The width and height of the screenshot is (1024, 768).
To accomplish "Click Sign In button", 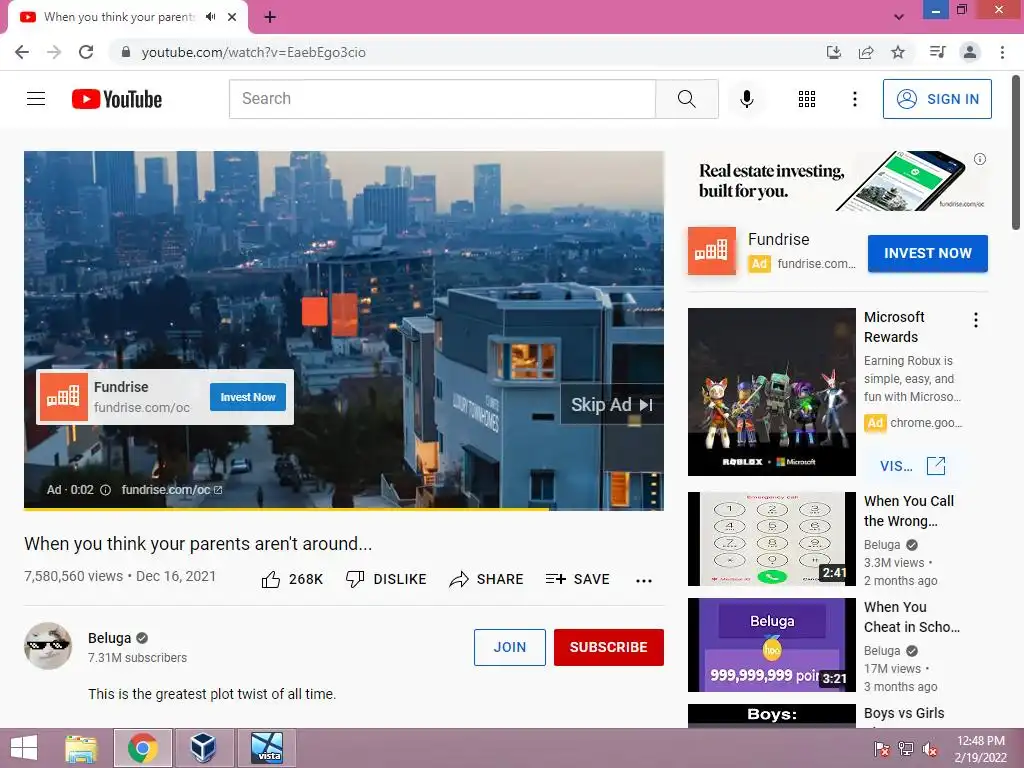I will (x=937, y=99).
